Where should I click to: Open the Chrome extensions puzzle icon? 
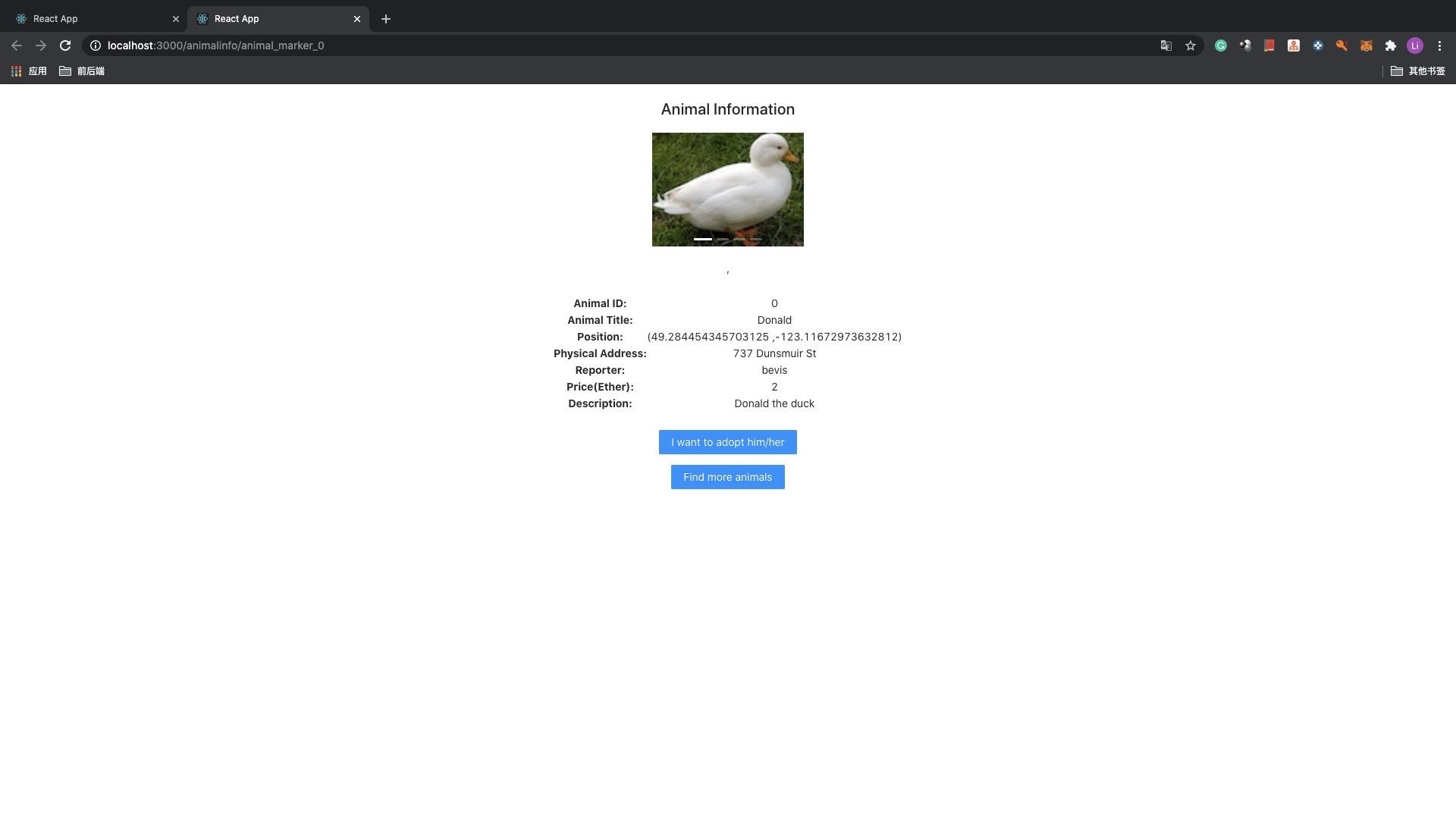point(1390,45)
